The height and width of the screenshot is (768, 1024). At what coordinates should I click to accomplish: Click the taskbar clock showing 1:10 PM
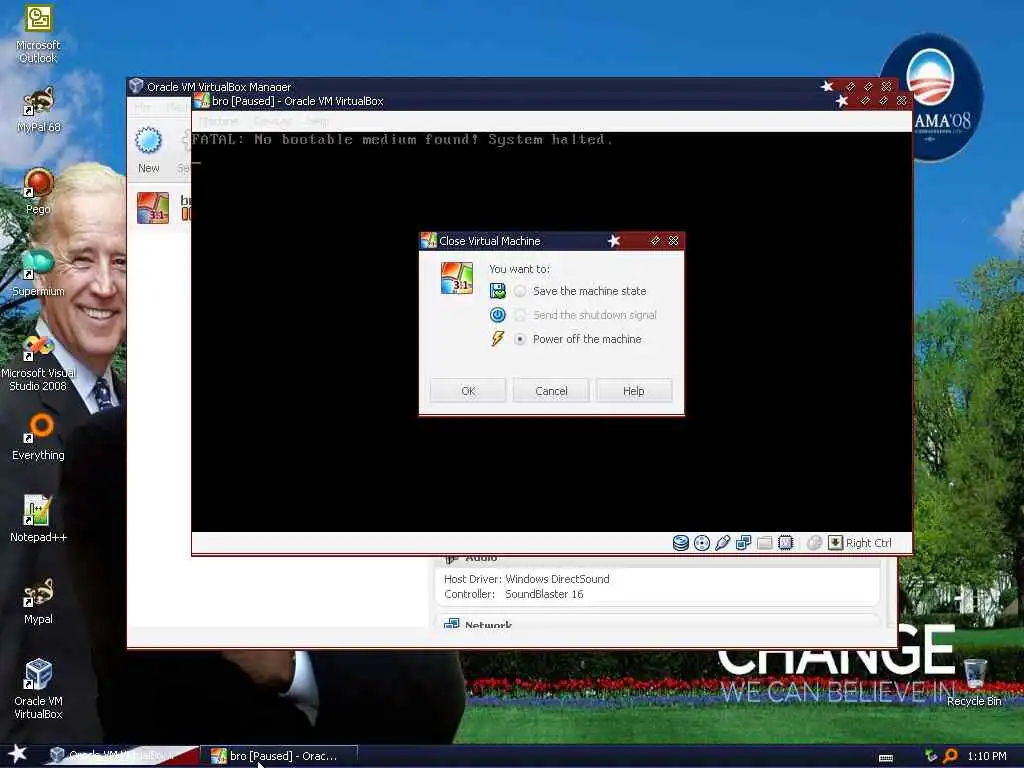[x=987, y=756]
